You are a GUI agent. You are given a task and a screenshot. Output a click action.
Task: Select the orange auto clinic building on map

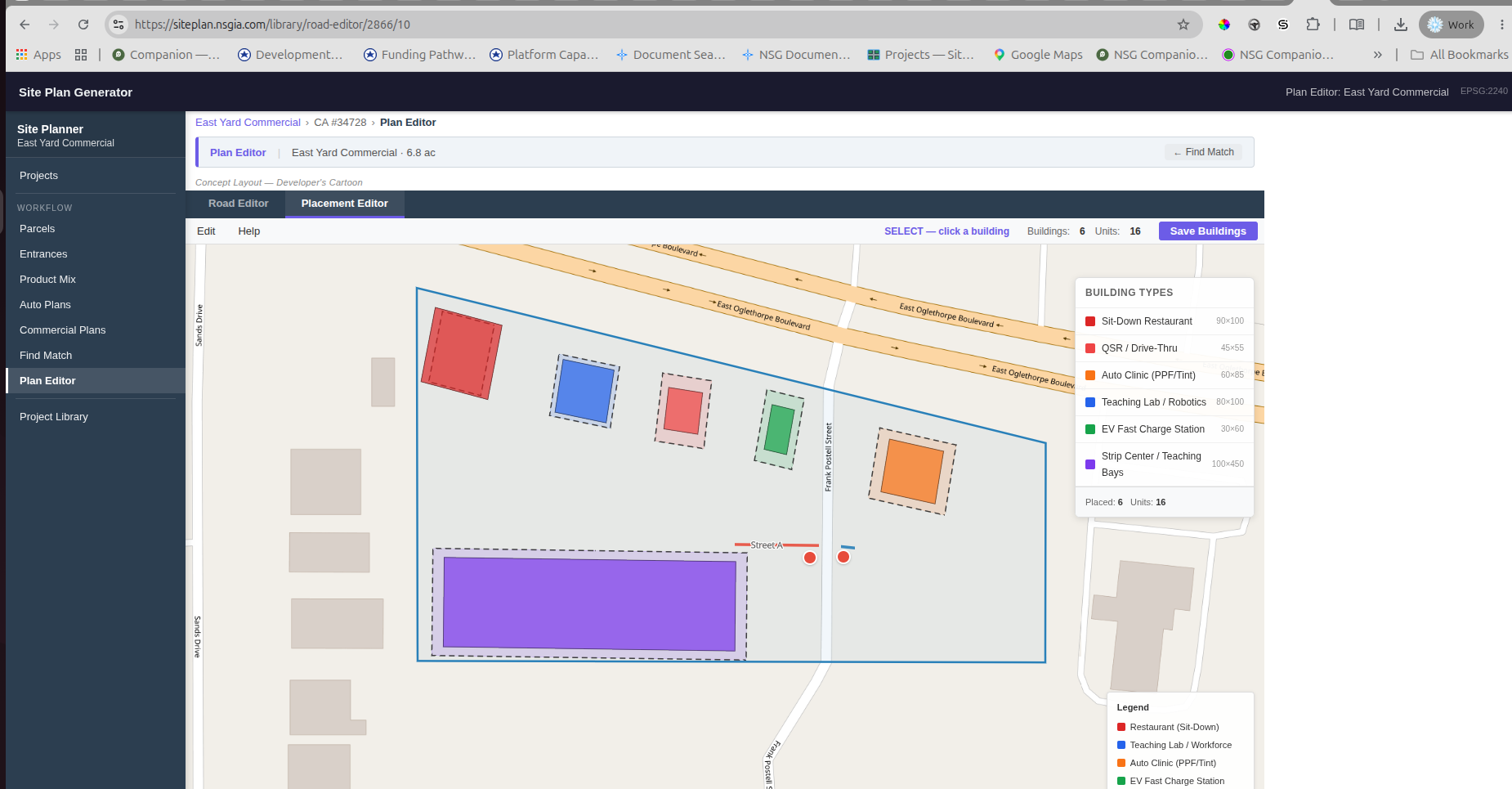[912, 472]
